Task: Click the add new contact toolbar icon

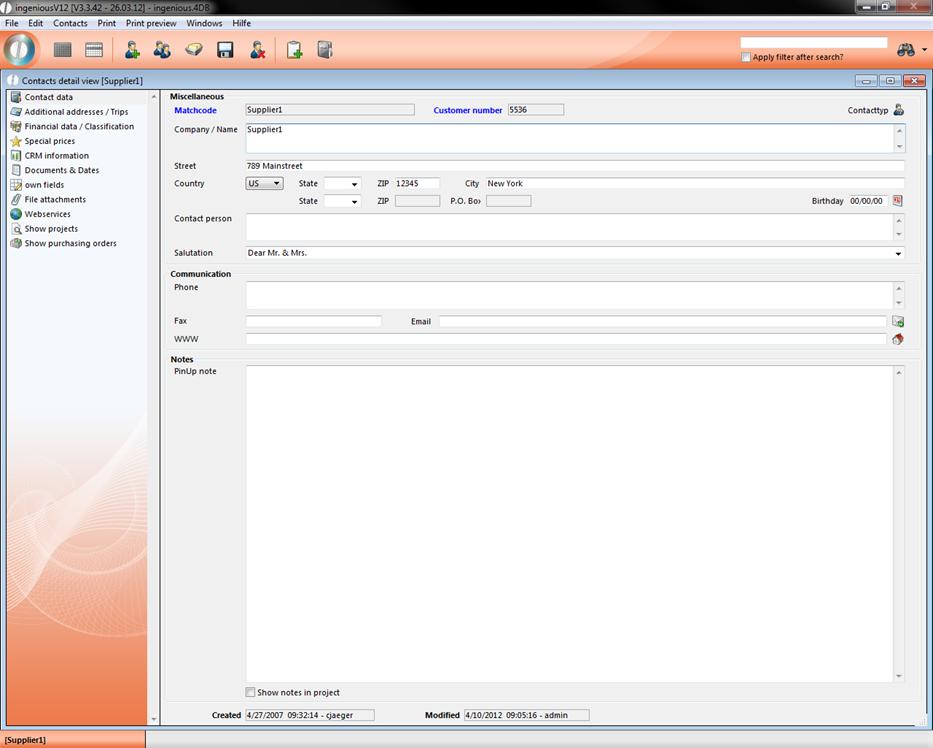Action: 131,50
